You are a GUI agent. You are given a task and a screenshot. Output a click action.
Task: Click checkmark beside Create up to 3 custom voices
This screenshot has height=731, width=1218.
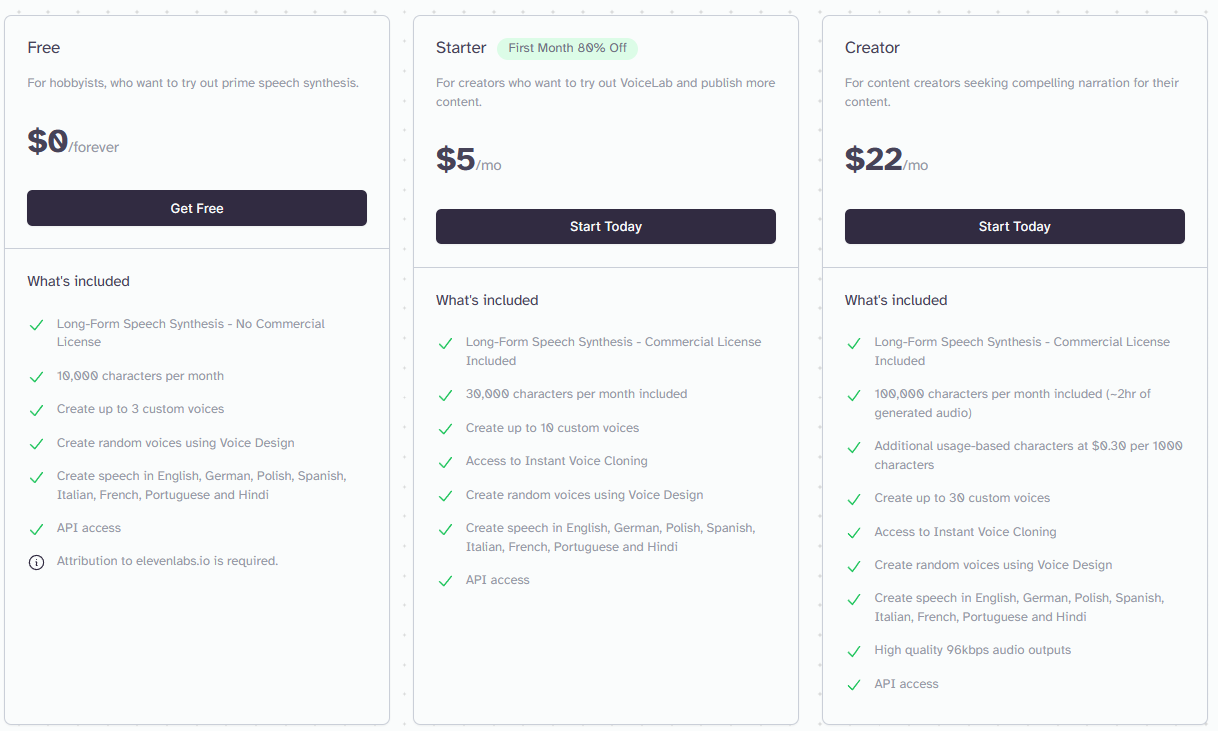click(x=37, y=410)
